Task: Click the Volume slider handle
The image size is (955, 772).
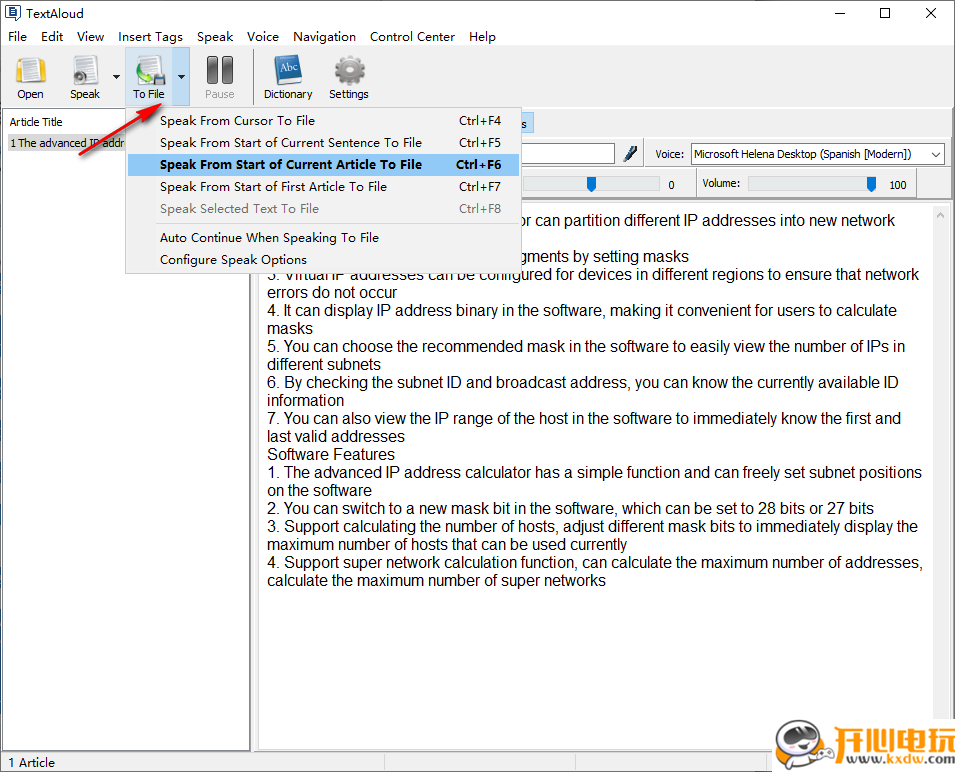Action: (871, 184)
